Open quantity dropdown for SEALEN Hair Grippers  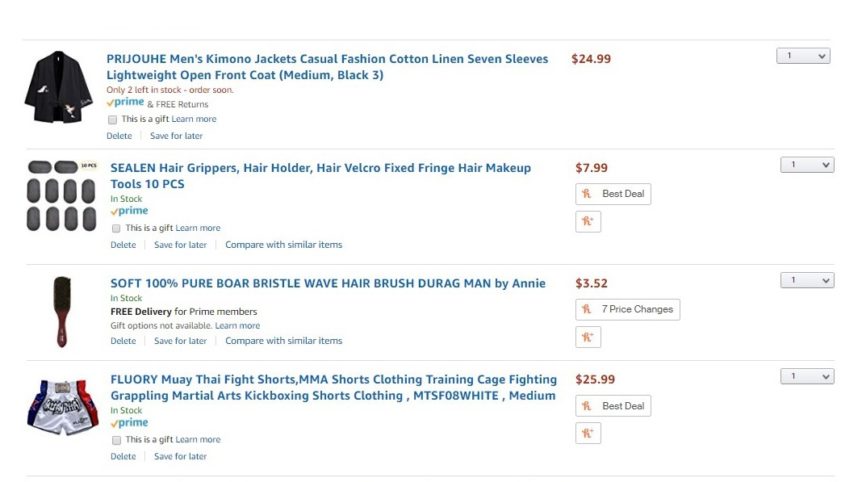(807, 165)
